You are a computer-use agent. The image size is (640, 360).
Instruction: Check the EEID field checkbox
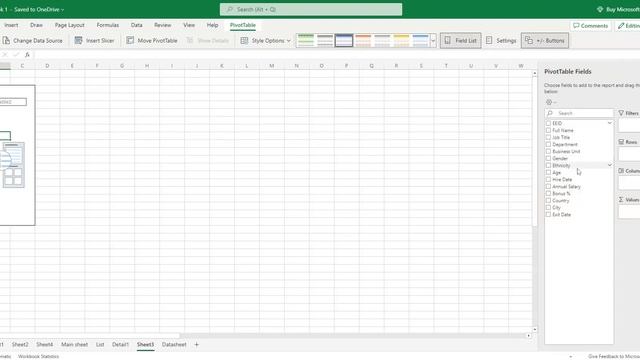click(x=548, y=123)
